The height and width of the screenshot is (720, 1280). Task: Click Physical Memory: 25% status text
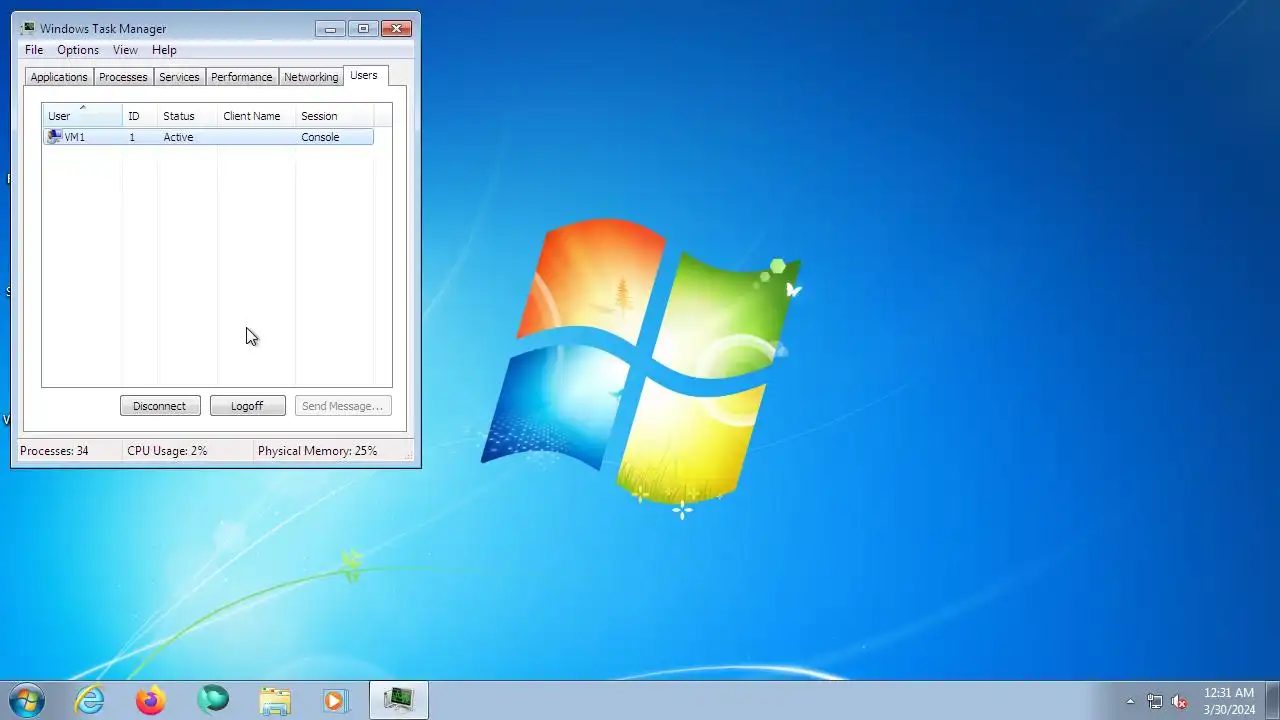(317, 451)
